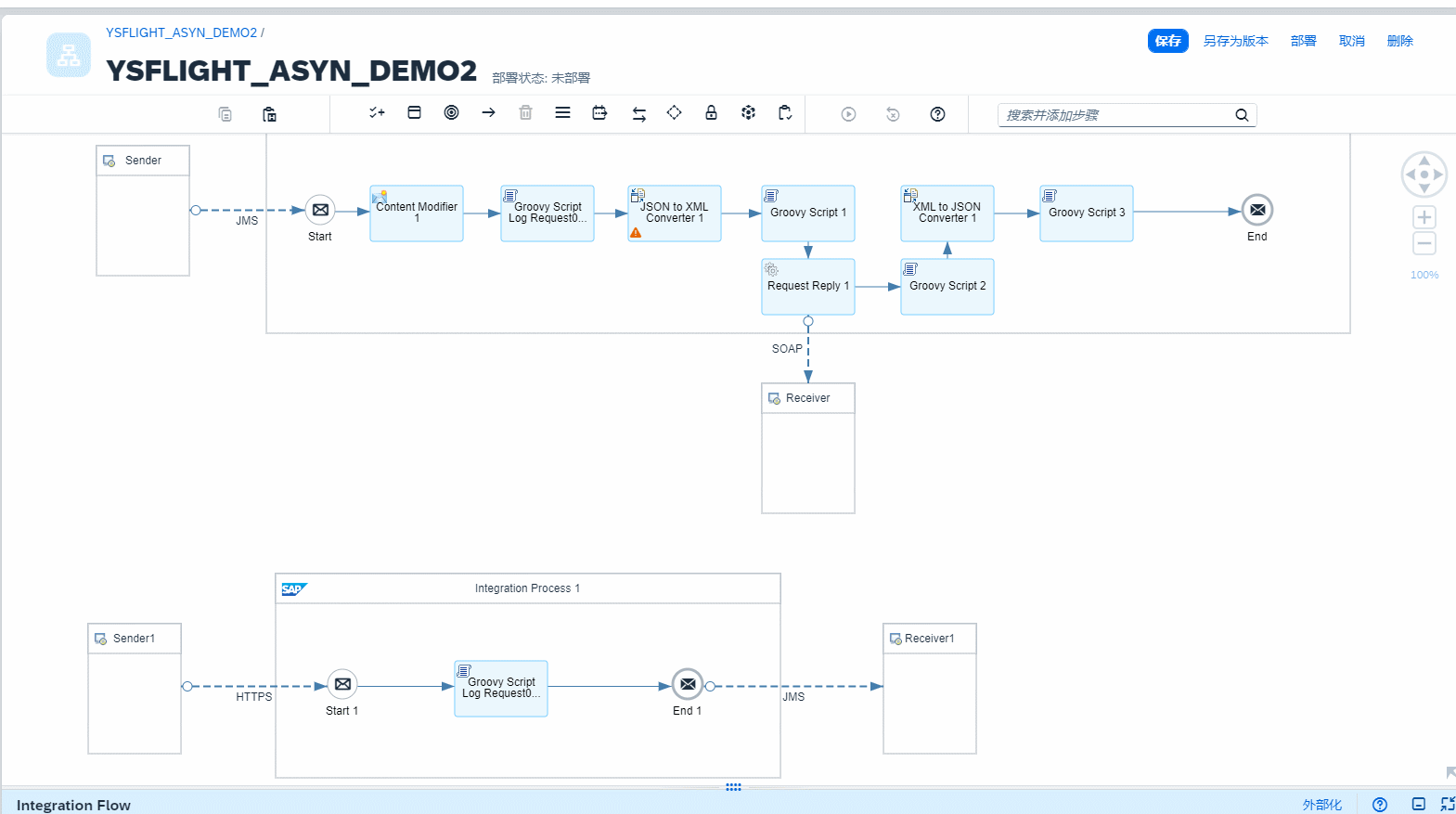
Task: Open the hamburger lines palette in toolbar
Action: [x=562, y=113]
